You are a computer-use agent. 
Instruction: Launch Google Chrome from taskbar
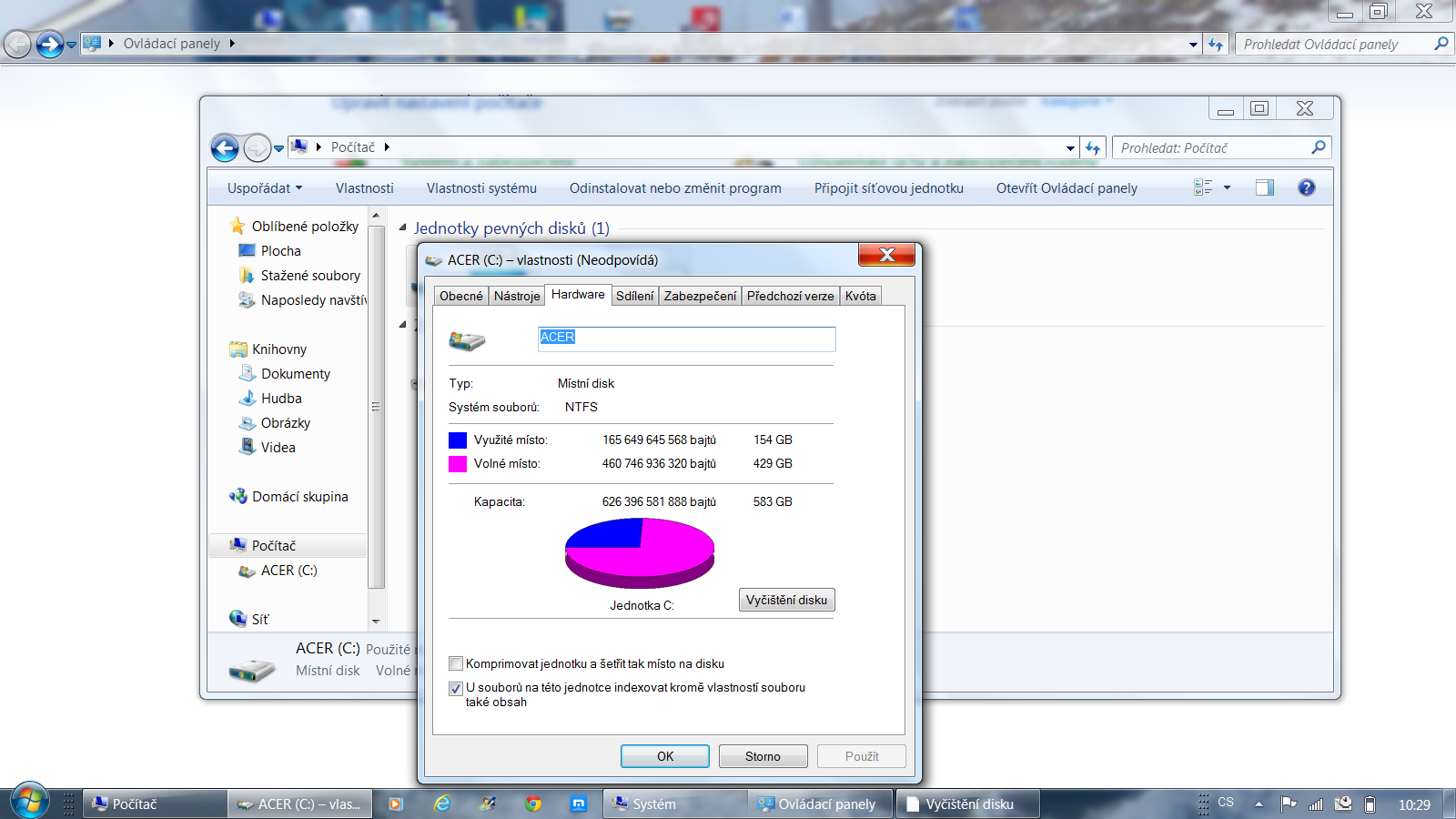(x=533, y=804)
